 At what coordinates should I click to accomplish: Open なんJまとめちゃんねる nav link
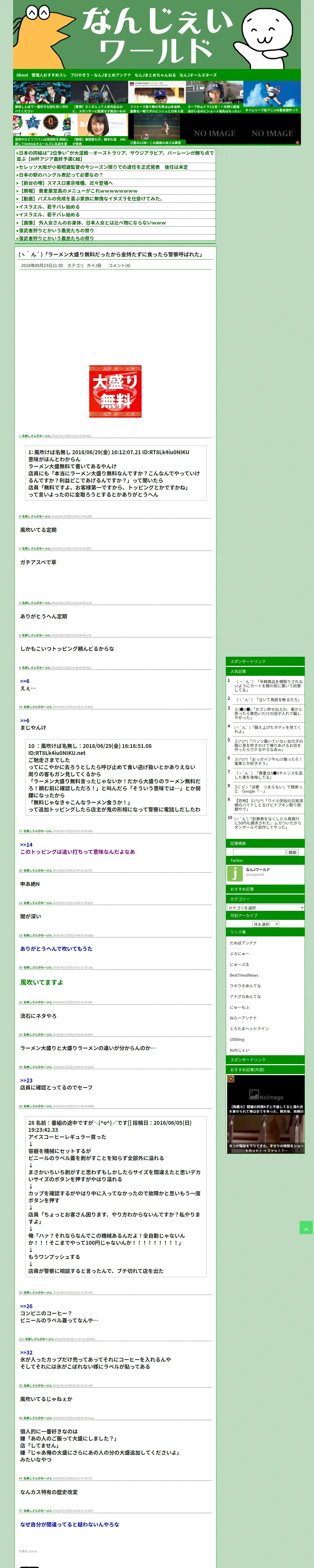click(x=155, y=75)
